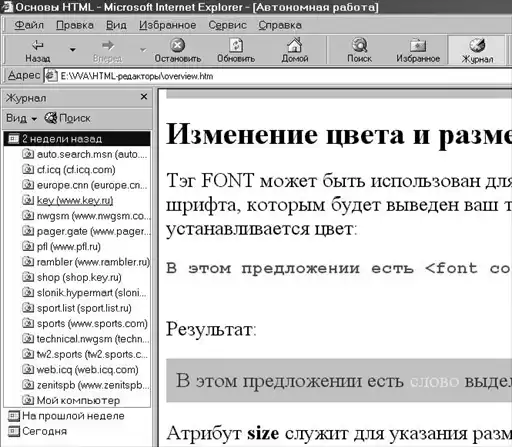Toggle the Журнал history toolbar button
This screenshot has width=512, height=447.
(477, 50)
